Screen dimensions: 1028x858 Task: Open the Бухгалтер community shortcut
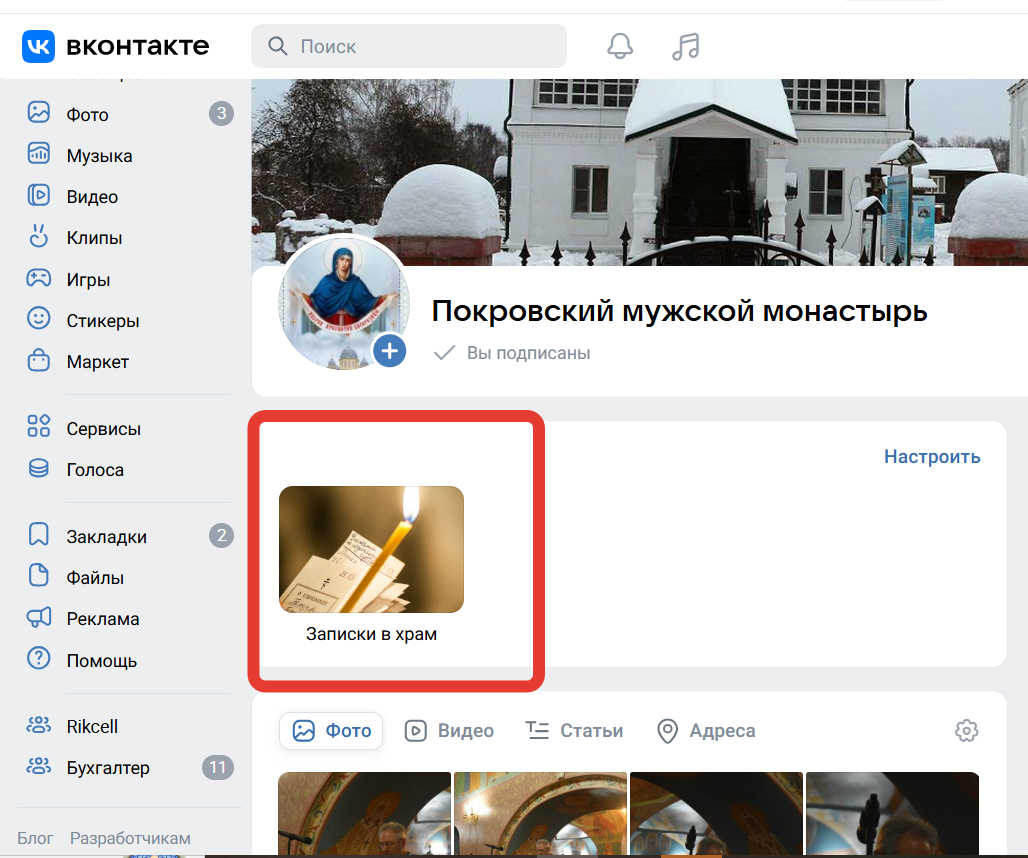[108, 768]
